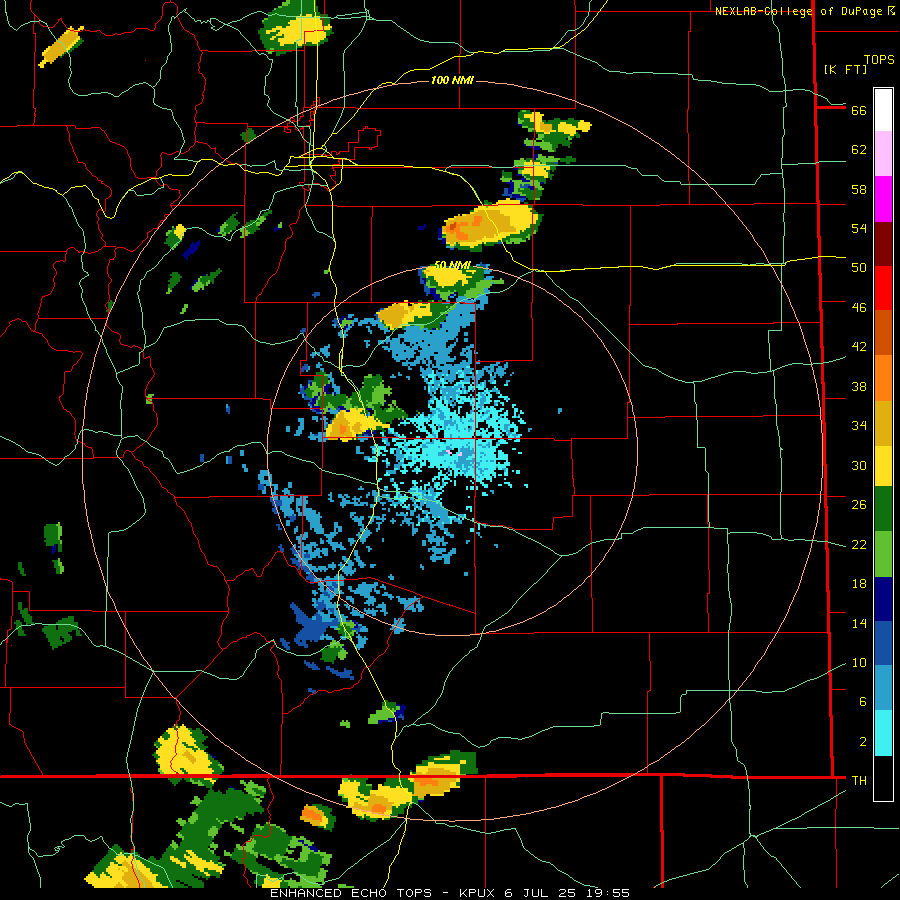Viewport: 900px width, 900px height.
Task: Click the TH threshold legend label
Action: click(x=859, y=780)
